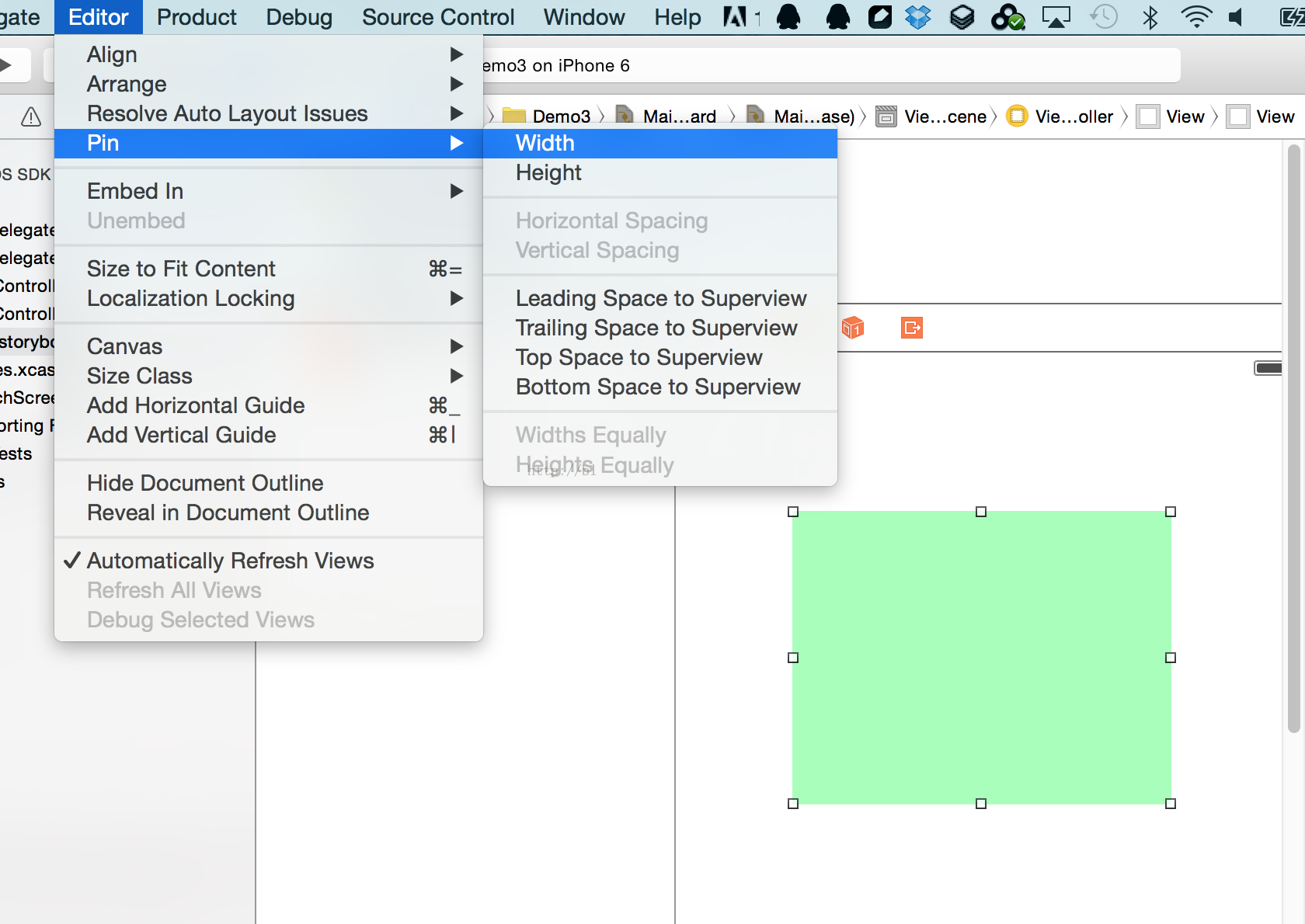Open the AirPlay display icon
This screenshot has width=1305, height=924.
[x=1056, y=17]
